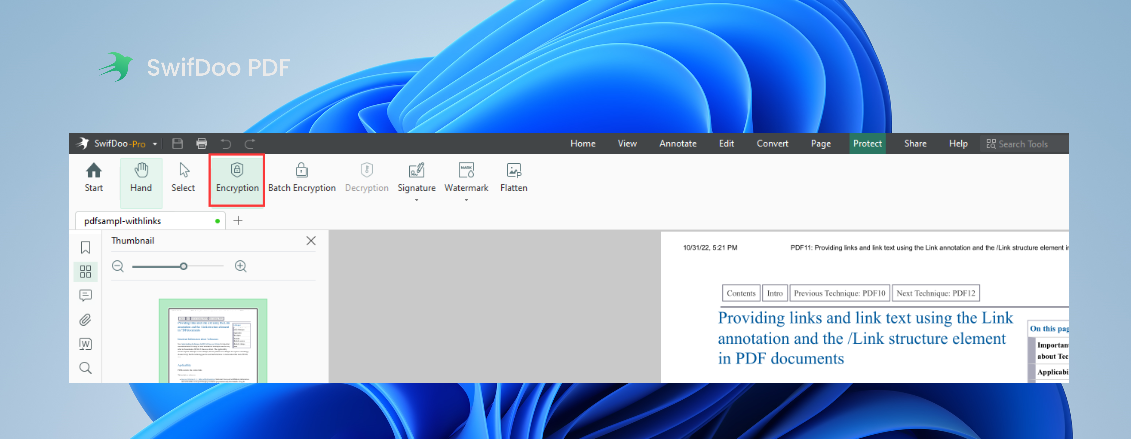Click the Signature tool icon

416,170
